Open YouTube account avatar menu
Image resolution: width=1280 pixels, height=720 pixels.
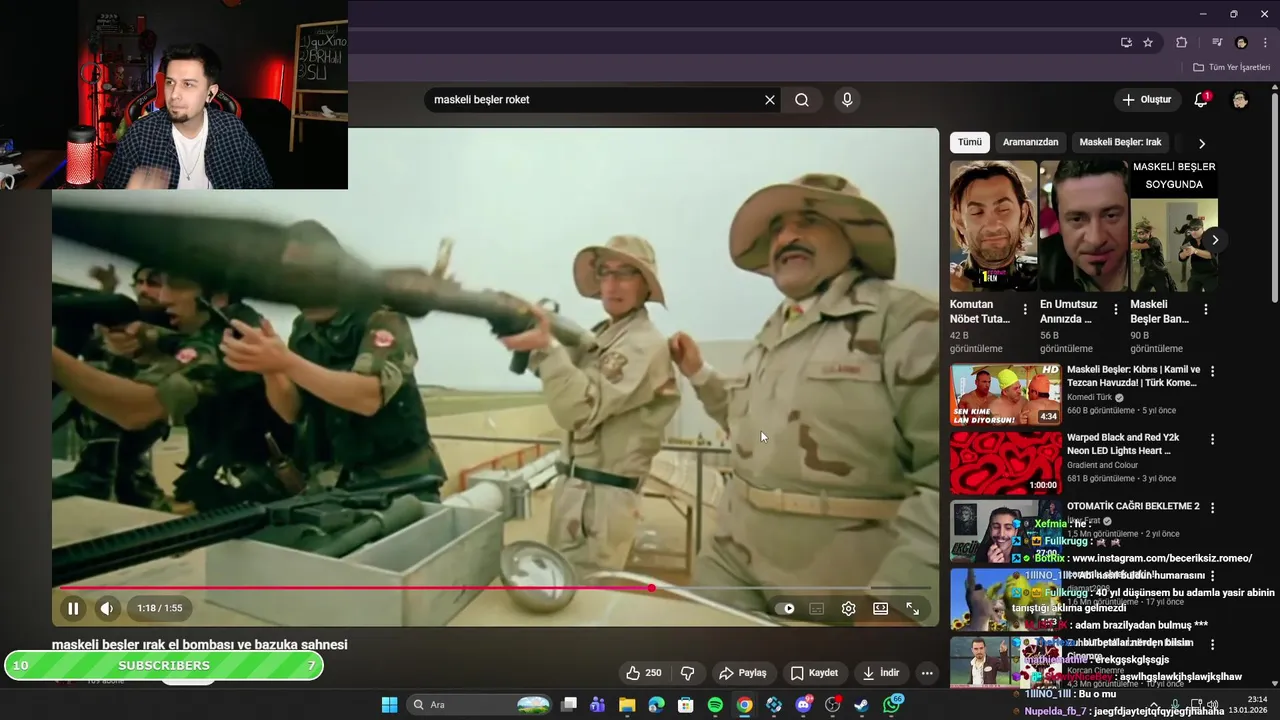coord(1240,100)
